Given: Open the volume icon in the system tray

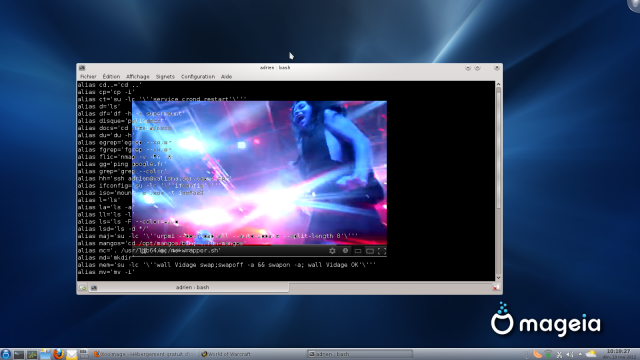Looking at the screenshot, I should (x=570, y=354).
